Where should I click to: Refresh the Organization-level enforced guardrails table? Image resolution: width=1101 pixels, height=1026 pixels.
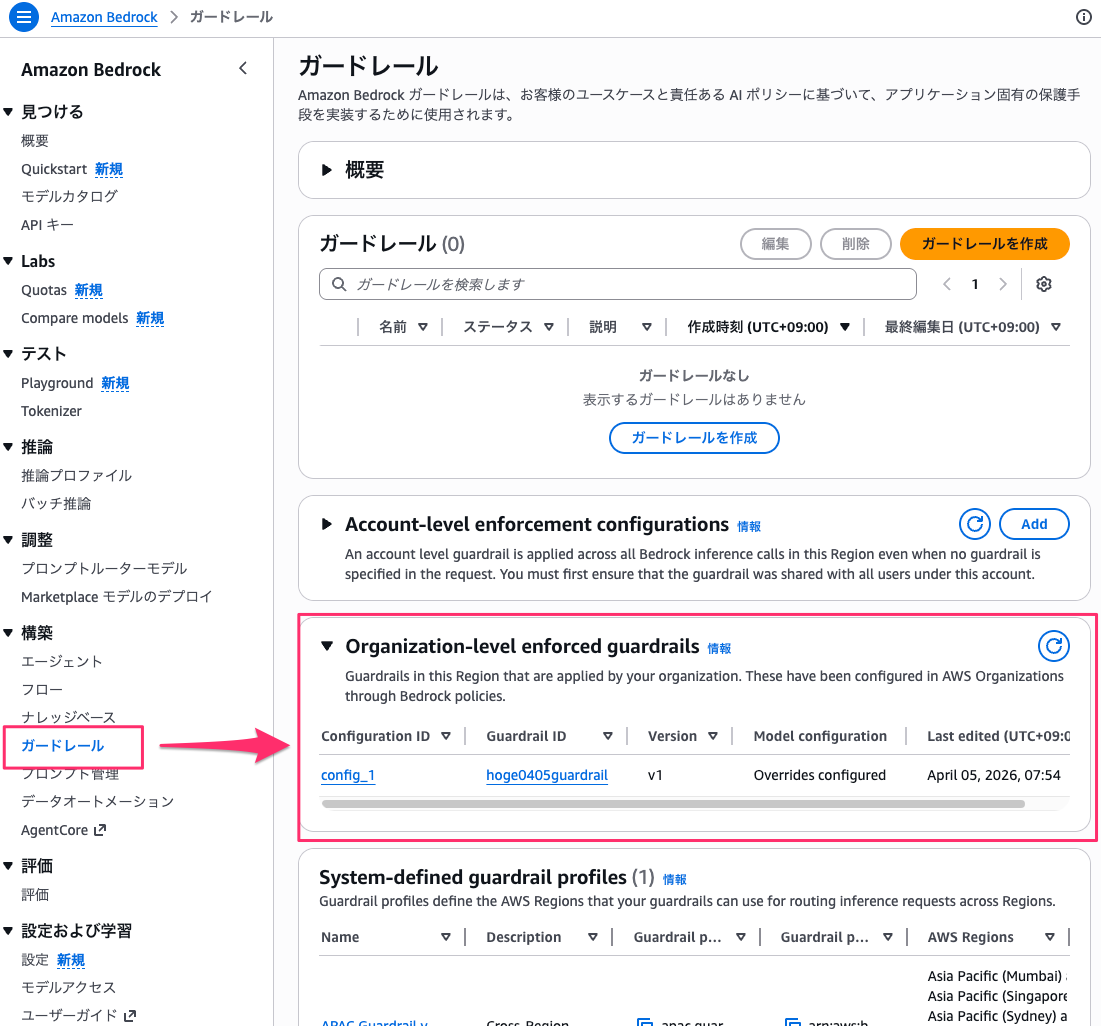point(1053,646)
